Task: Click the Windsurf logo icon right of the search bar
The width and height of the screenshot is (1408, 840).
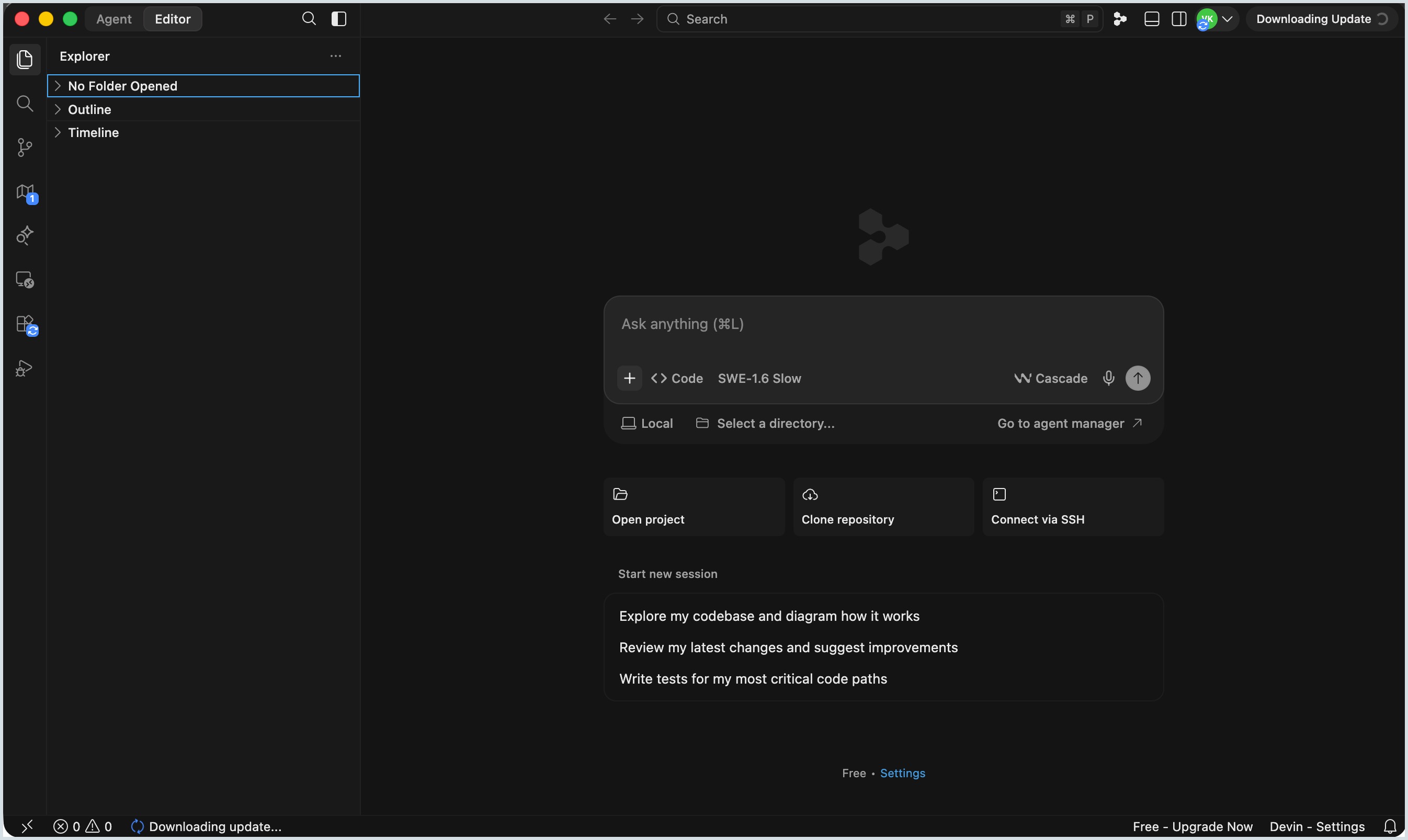Action: (x=1120, y=19)
